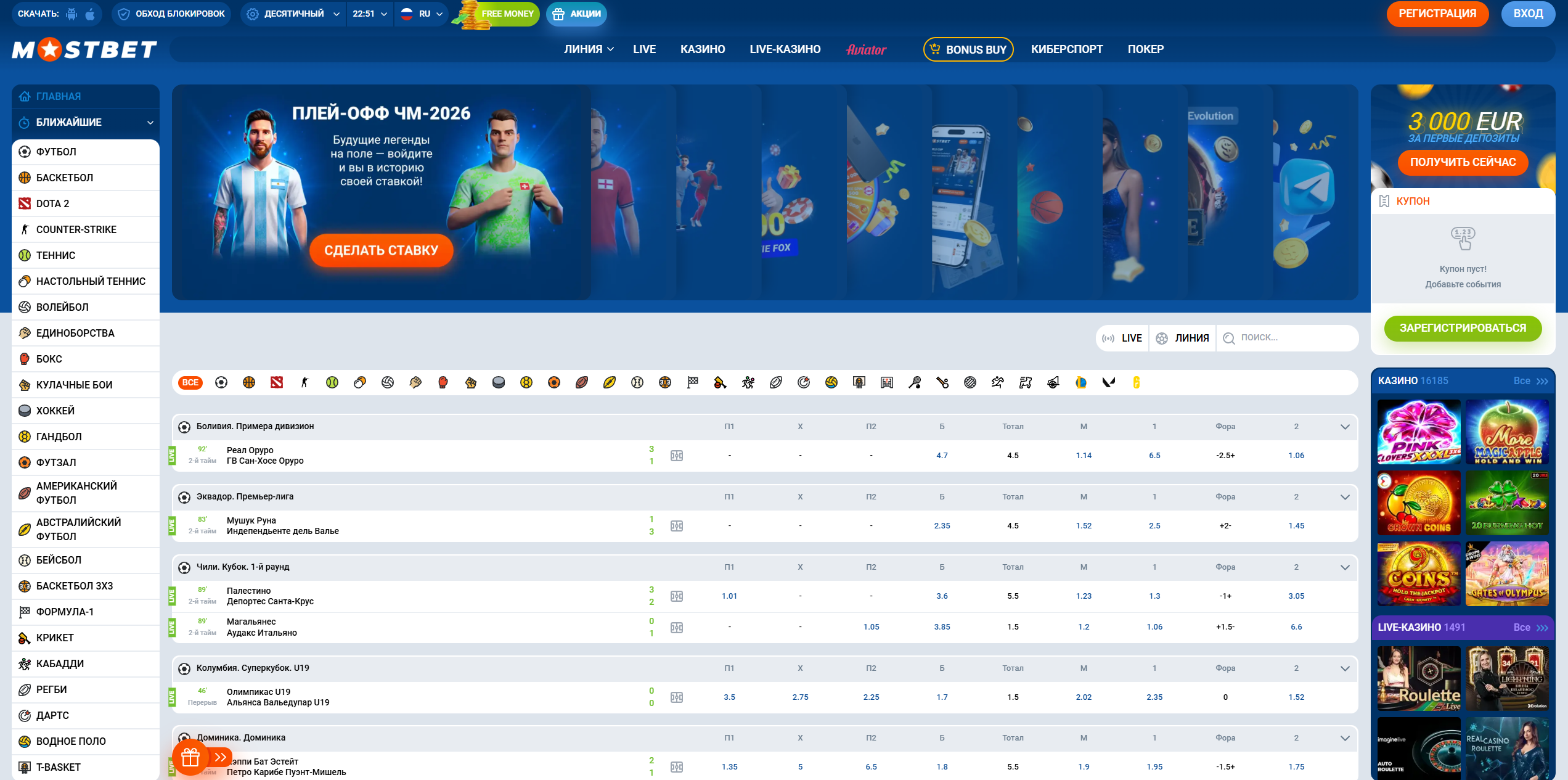Viewport: 1568px width, 780px height.
Task: Collapse the Эквадор. Премьер-лига league
Action: tap(1345, 497)
